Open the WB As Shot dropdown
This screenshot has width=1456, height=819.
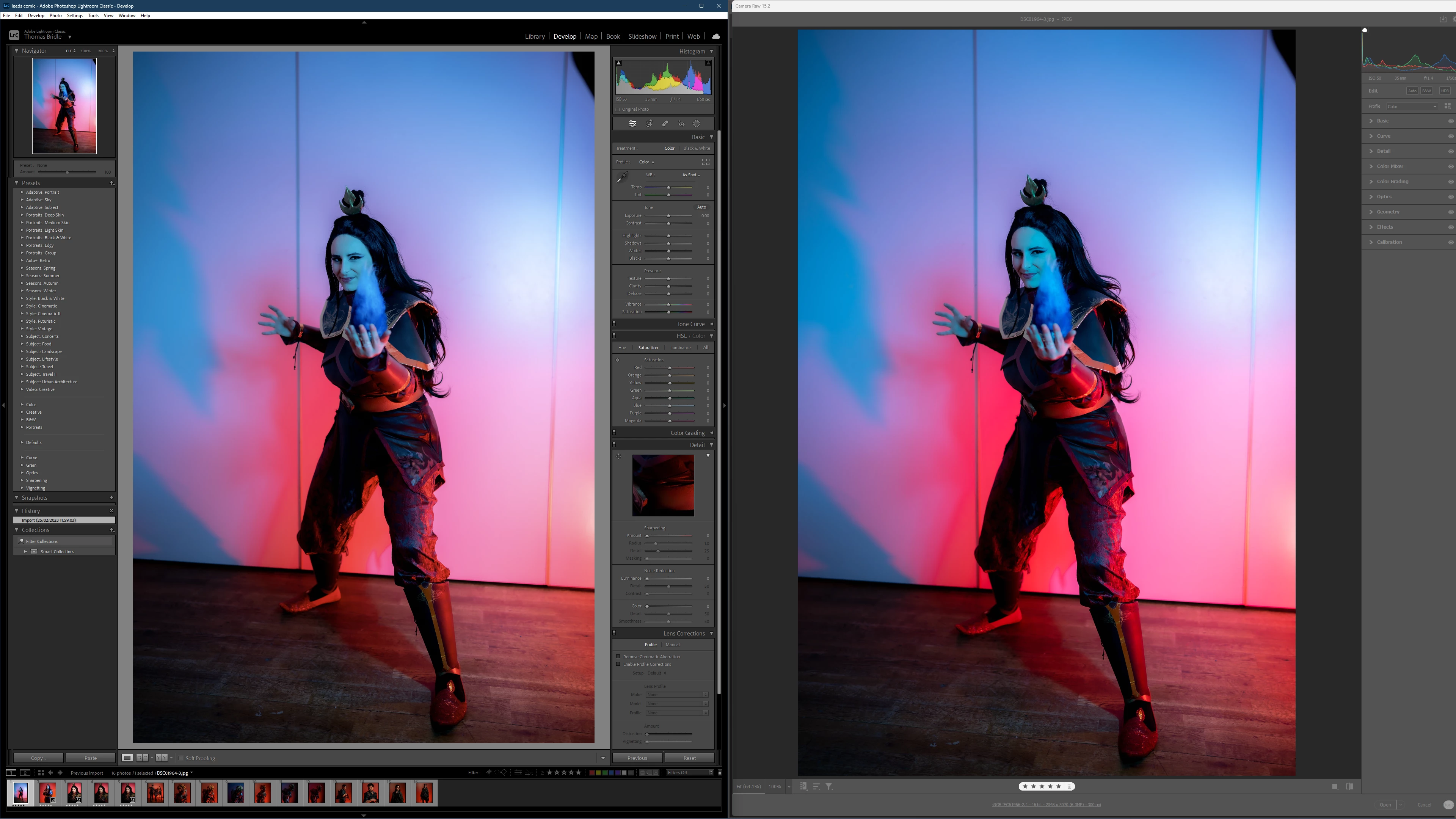tap(691, 175)
